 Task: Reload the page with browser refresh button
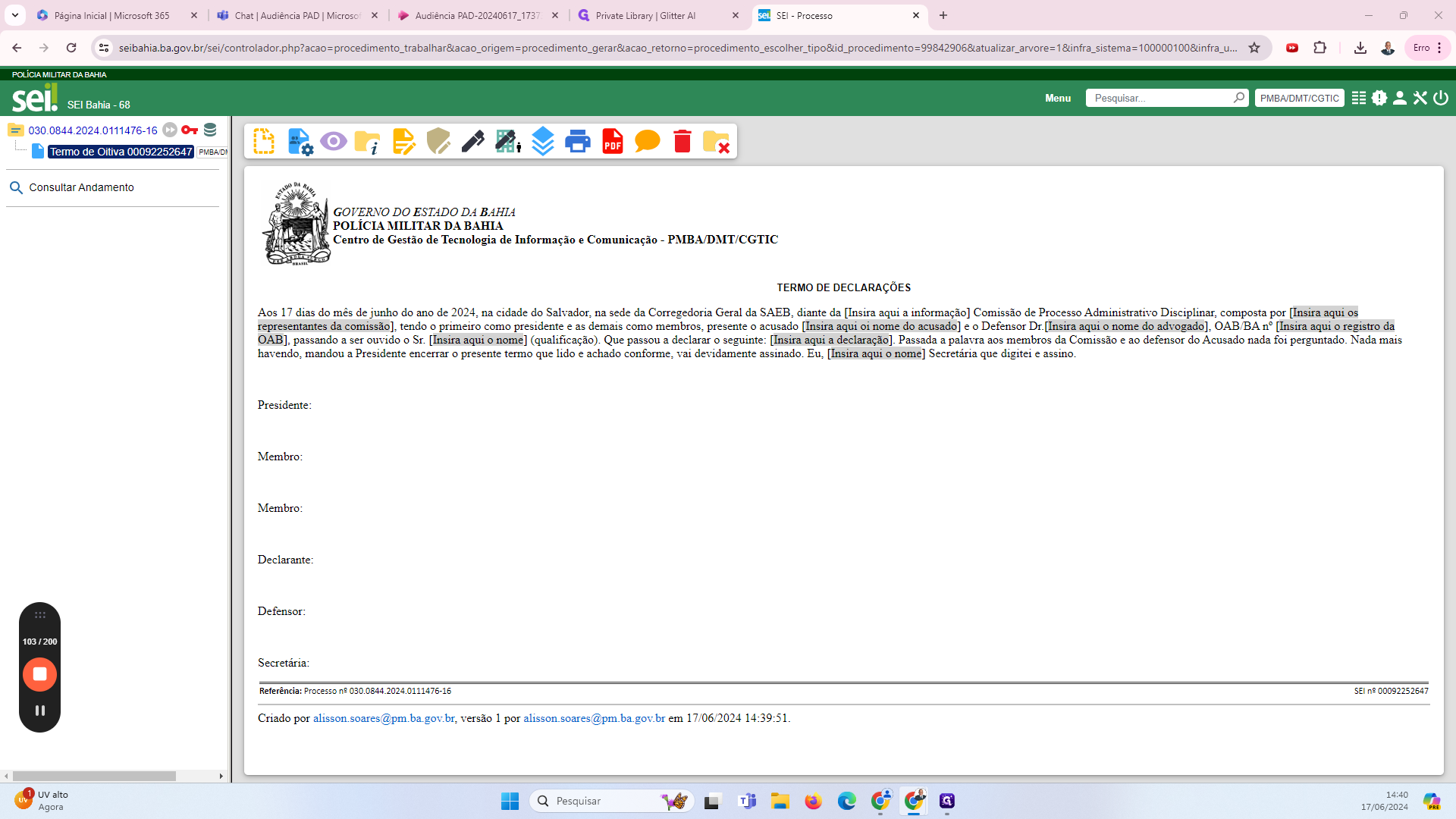coord(71,48)
